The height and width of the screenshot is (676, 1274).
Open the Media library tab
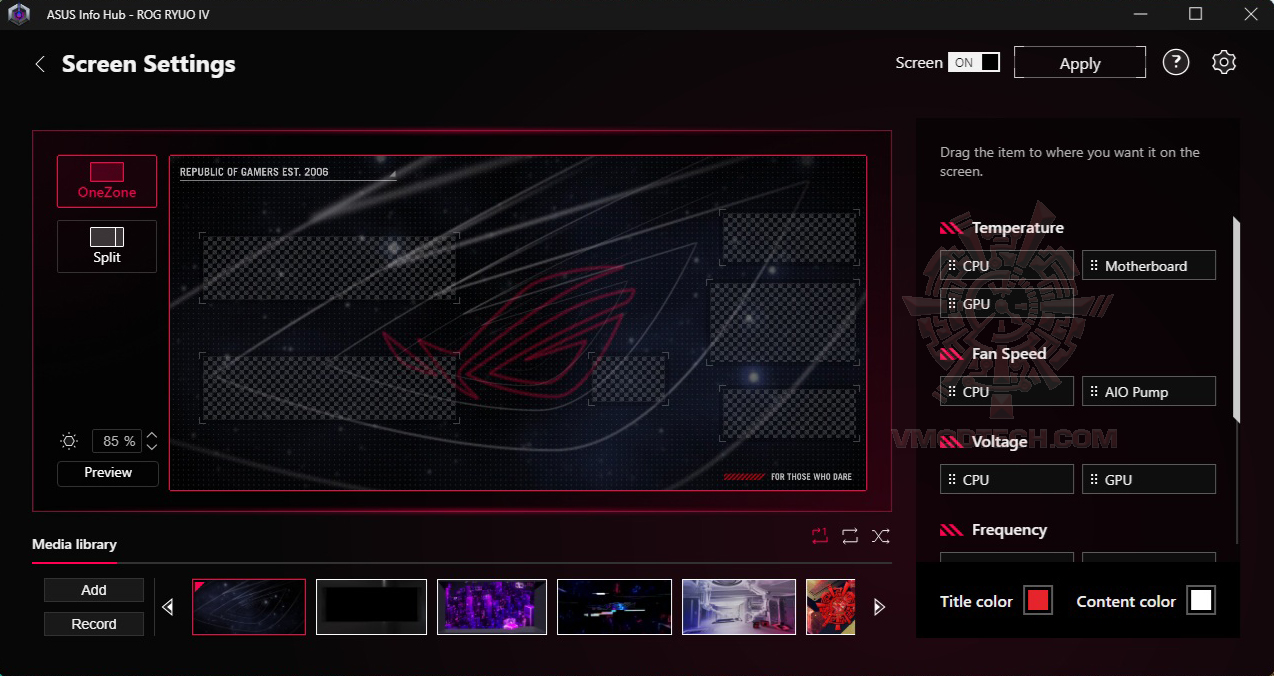pos(74,544)
